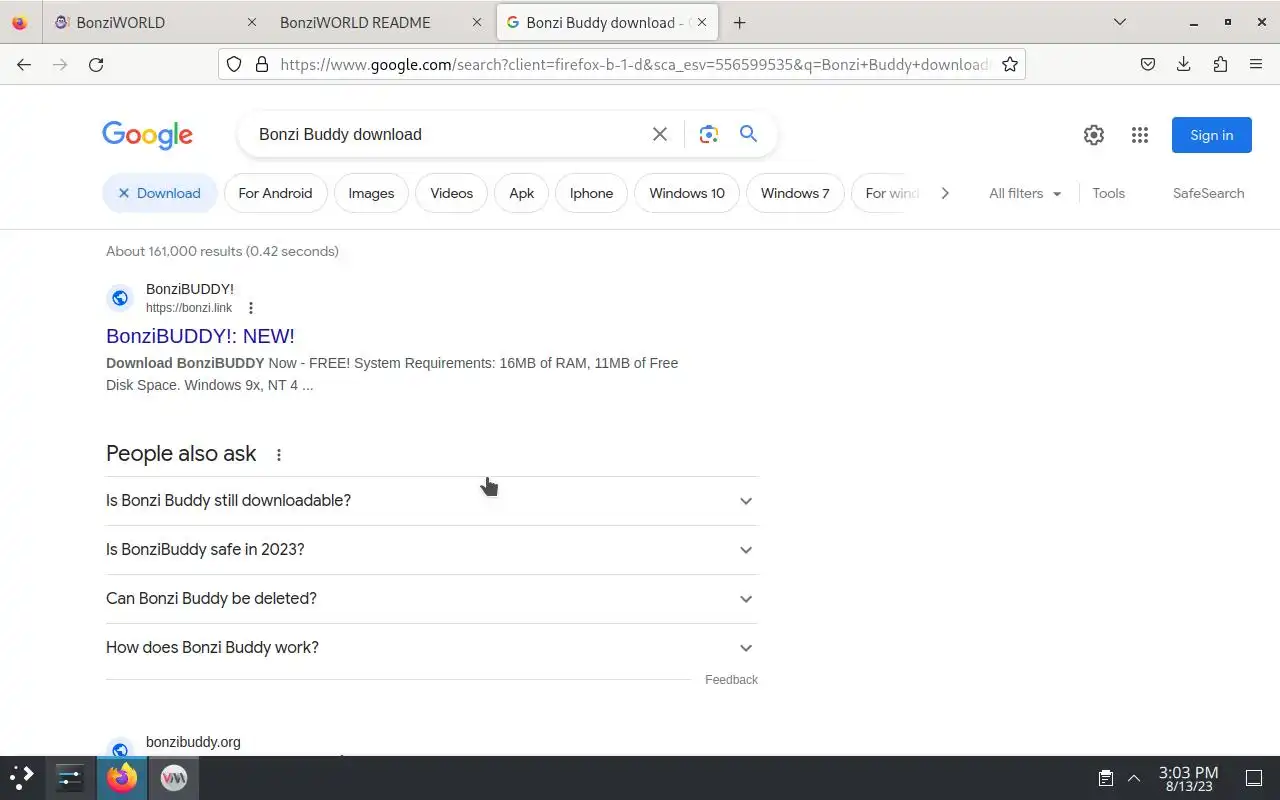Expand How does Bonzi Buddy work?
Viewport: 1280px width, 800px height.
(x=432, y=648)
